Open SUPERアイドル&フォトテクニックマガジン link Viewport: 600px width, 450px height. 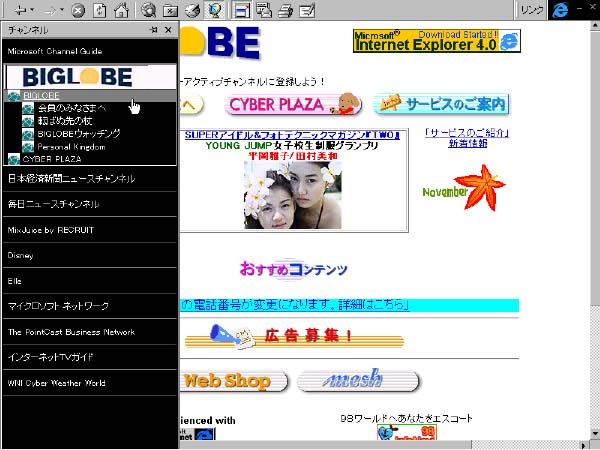(x=292, y=135)
